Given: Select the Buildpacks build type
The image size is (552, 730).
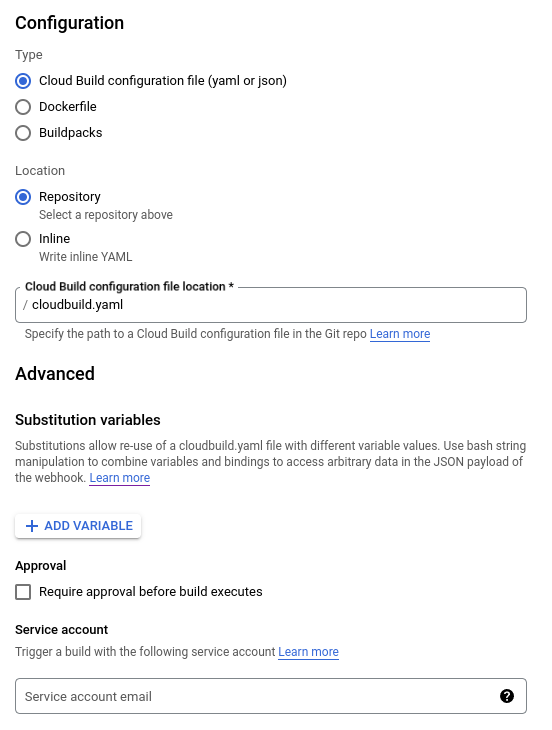Looking at the screenshot, I should click(23, 133).
